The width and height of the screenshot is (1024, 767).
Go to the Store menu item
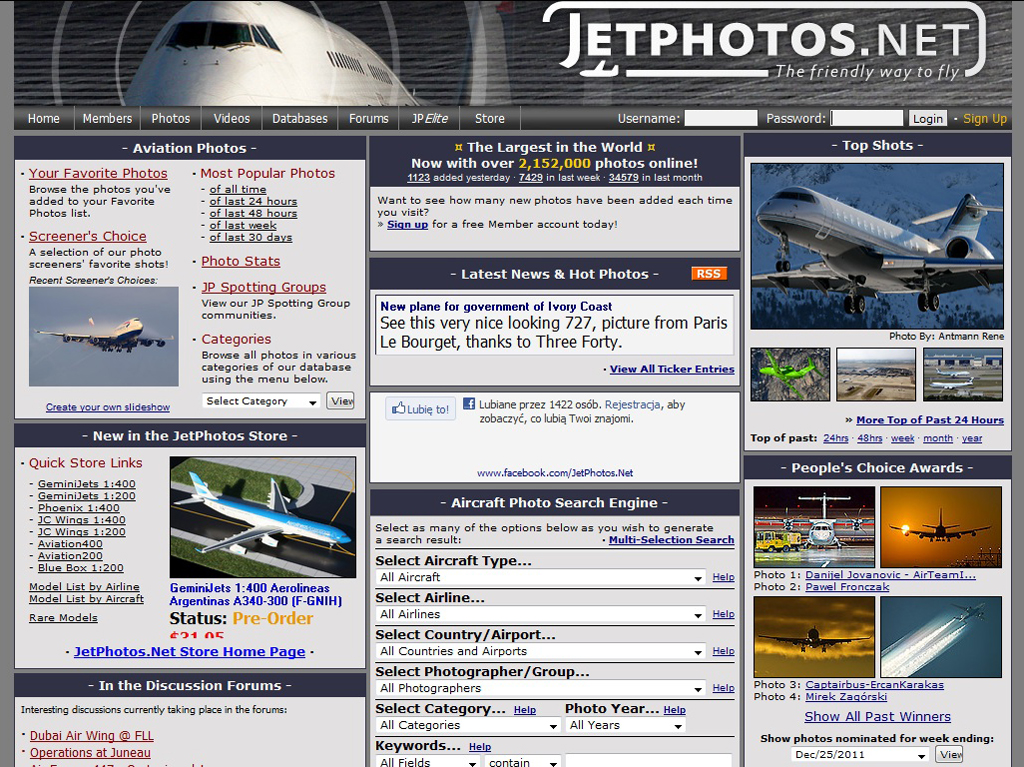tap(490, 118)
